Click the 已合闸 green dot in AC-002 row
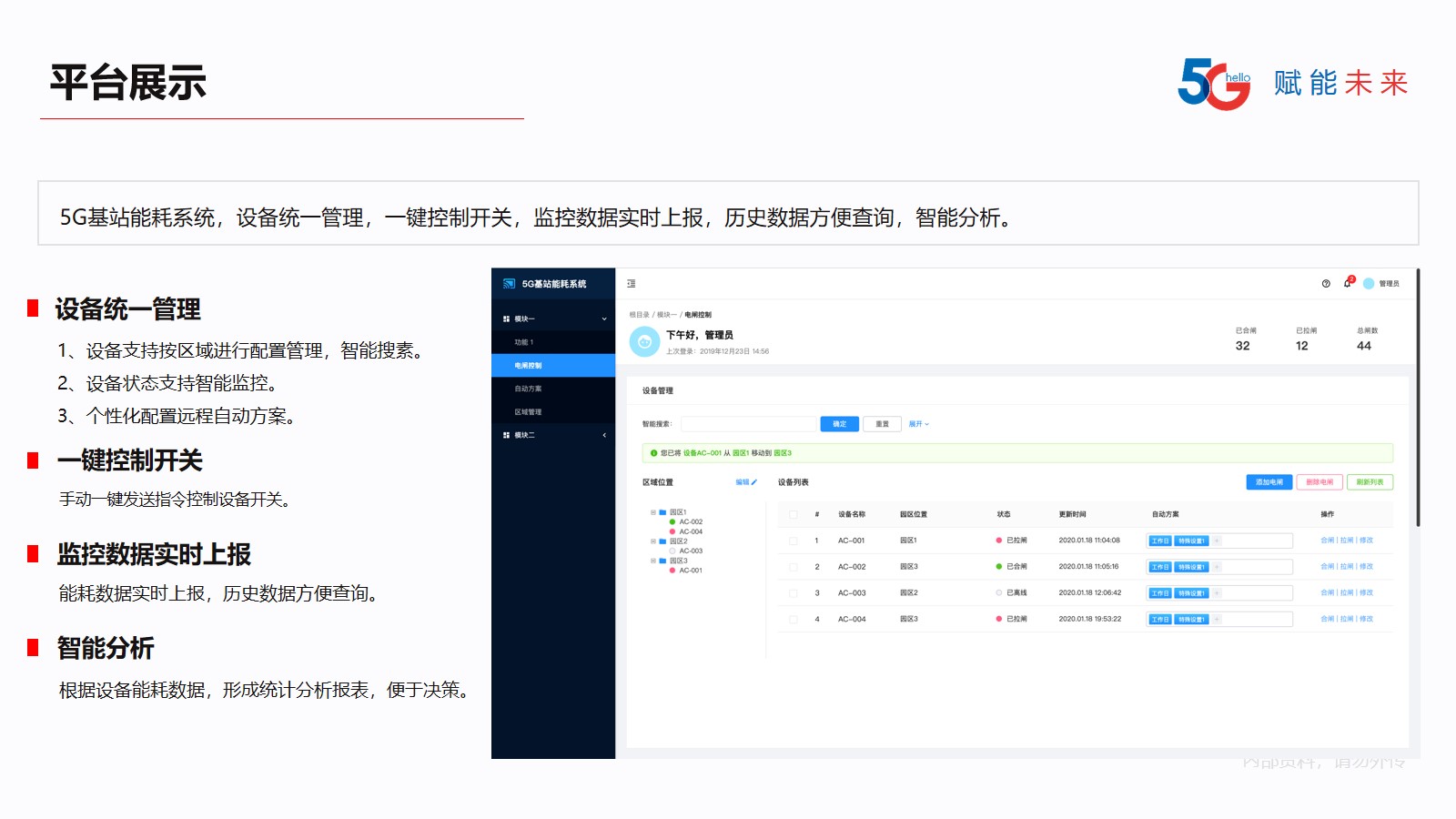The image size is (1456, 819). pyautogui.click(x=999, y=566)
